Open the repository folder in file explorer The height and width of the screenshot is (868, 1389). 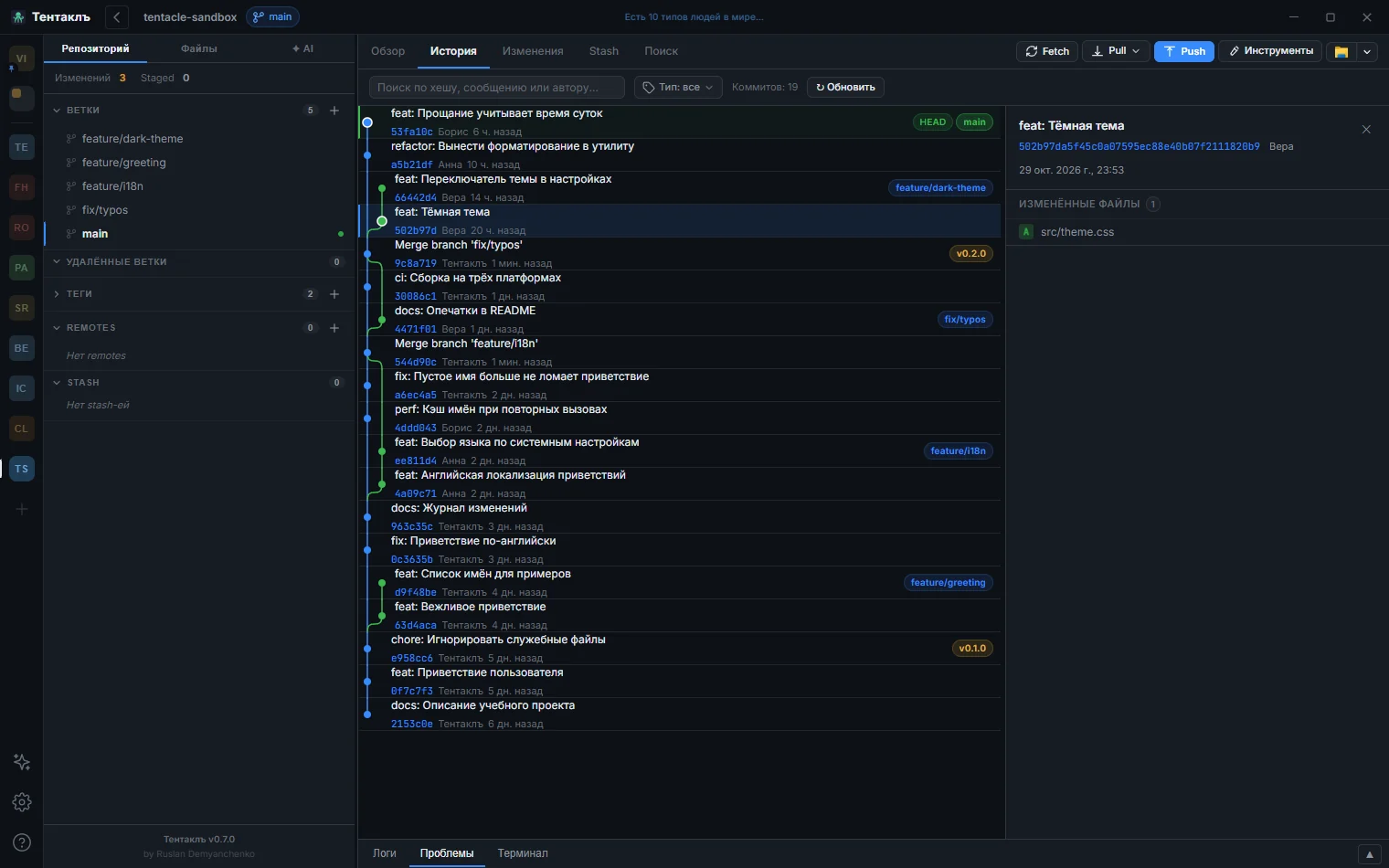[x=1341, y=51]
